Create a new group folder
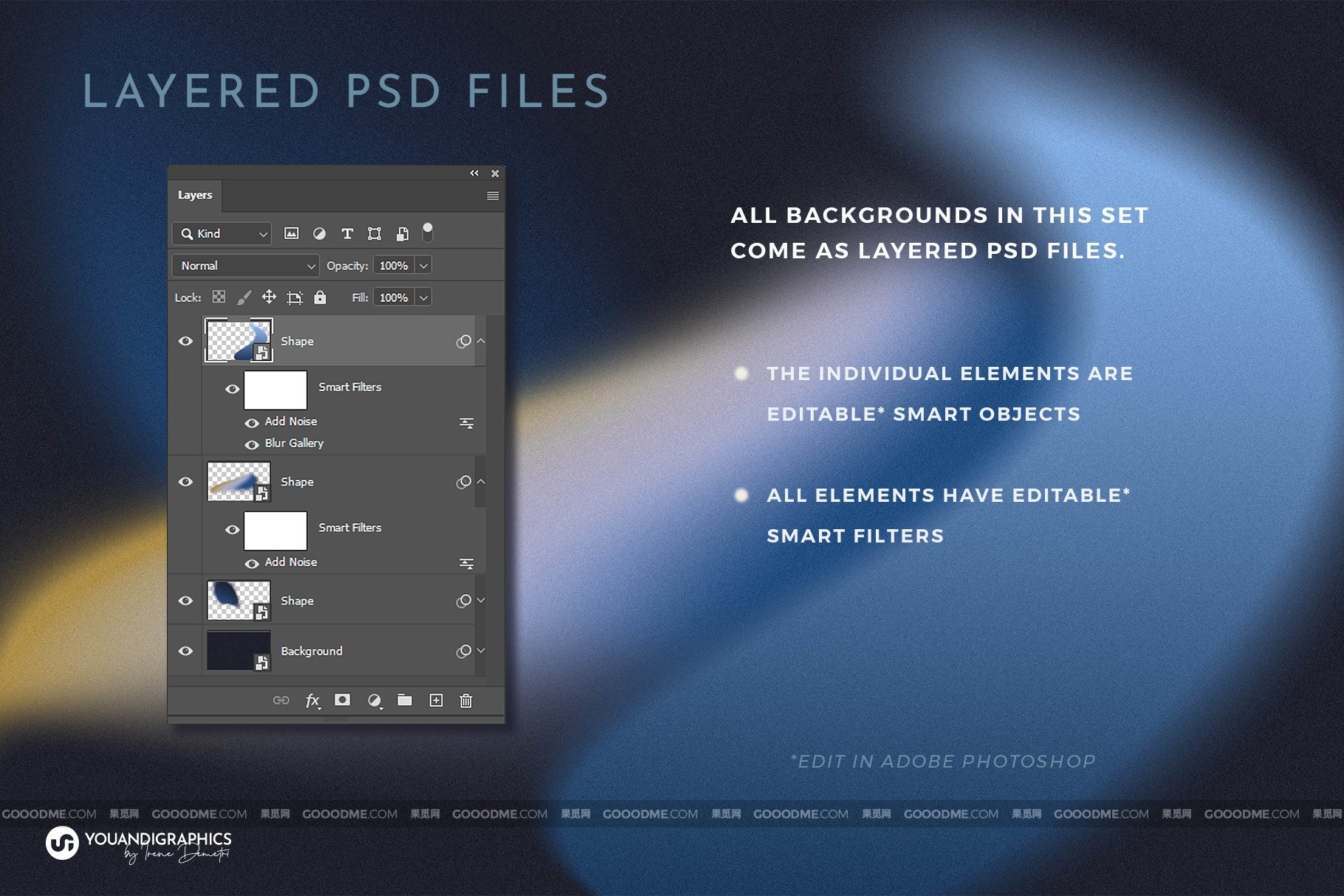 click(x=405, y=700)
